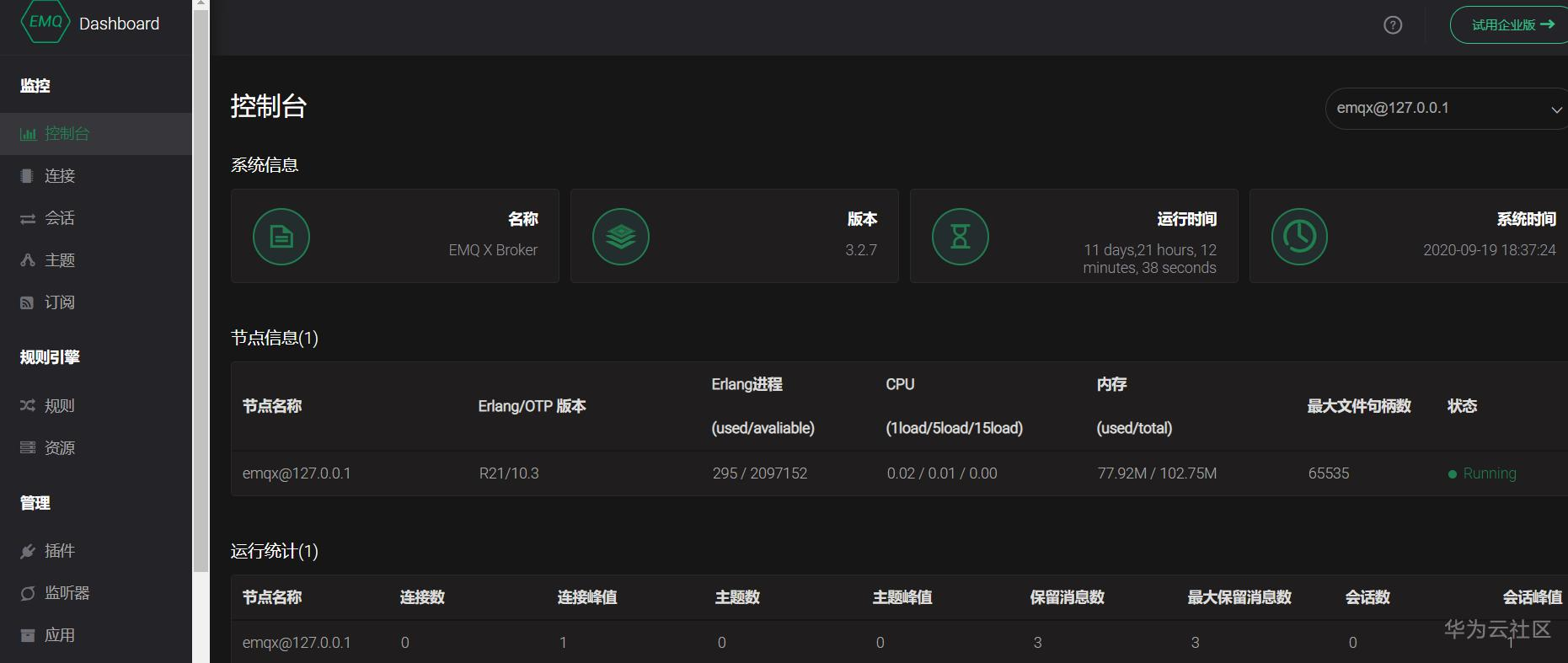Screen dimensions: 1568x663
Task: Click the shuffle icon beside 规则
Action: pyautogui.click(x=28, y=406)
